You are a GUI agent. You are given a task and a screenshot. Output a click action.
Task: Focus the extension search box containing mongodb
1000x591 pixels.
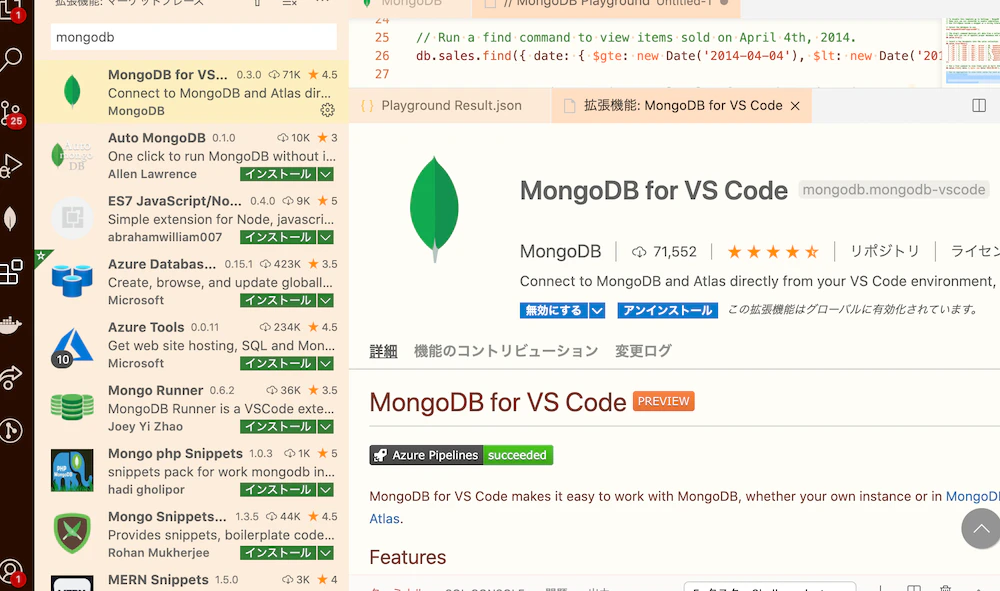coord(194,37)
